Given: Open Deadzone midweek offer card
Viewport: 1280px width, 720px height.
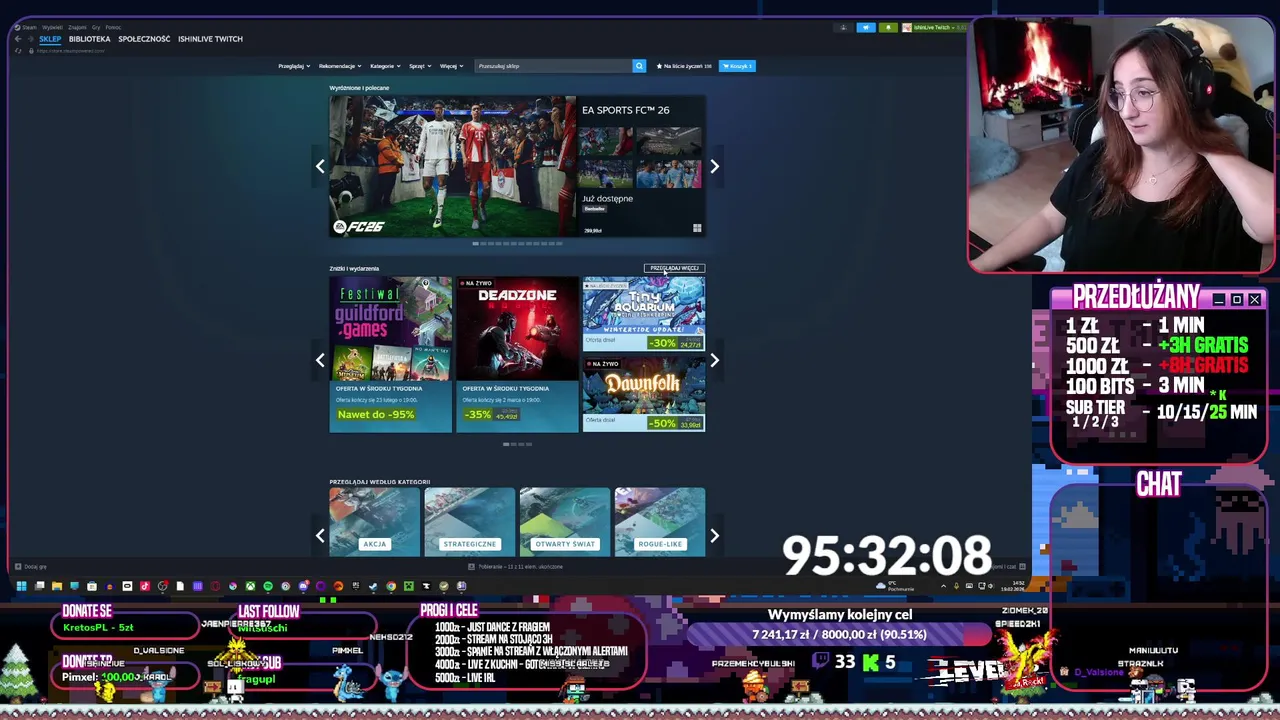Looking at the screenshot, I should [x=517, y=354].
